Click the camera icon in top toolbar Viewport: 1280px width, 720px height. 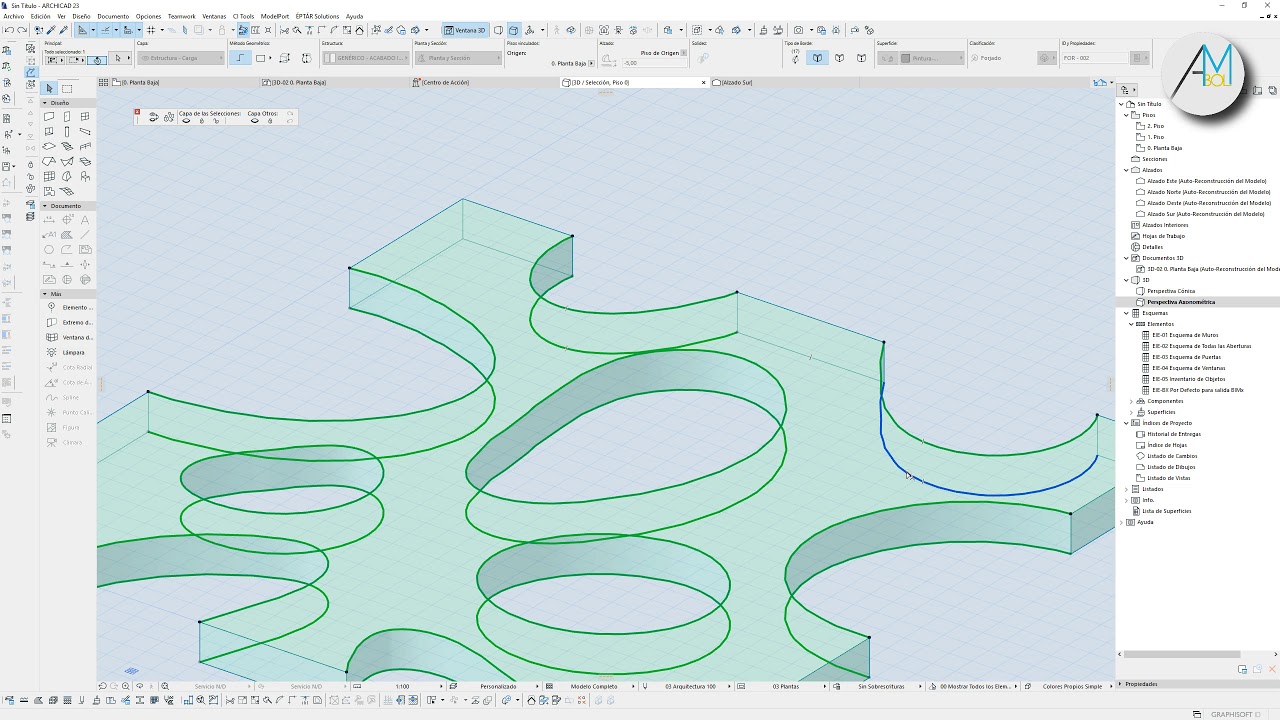(x=798, y=30)
